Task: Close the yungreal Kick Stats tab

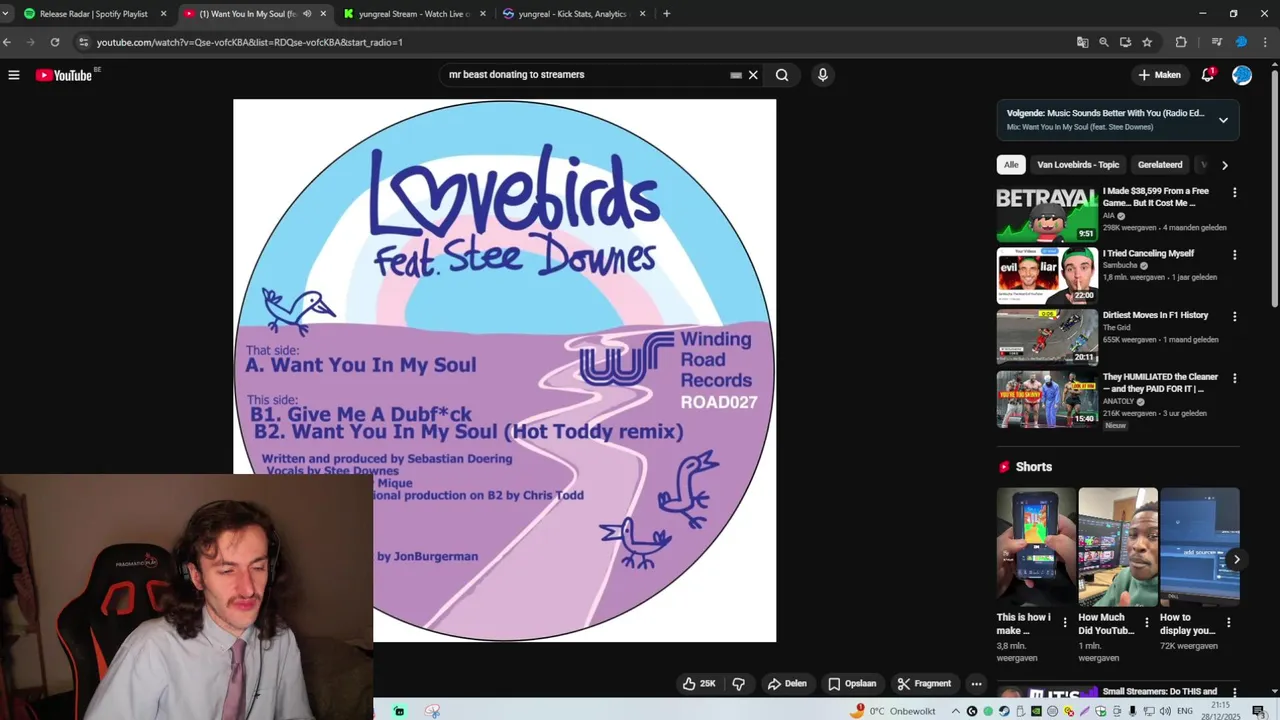Action: [642, 14]
